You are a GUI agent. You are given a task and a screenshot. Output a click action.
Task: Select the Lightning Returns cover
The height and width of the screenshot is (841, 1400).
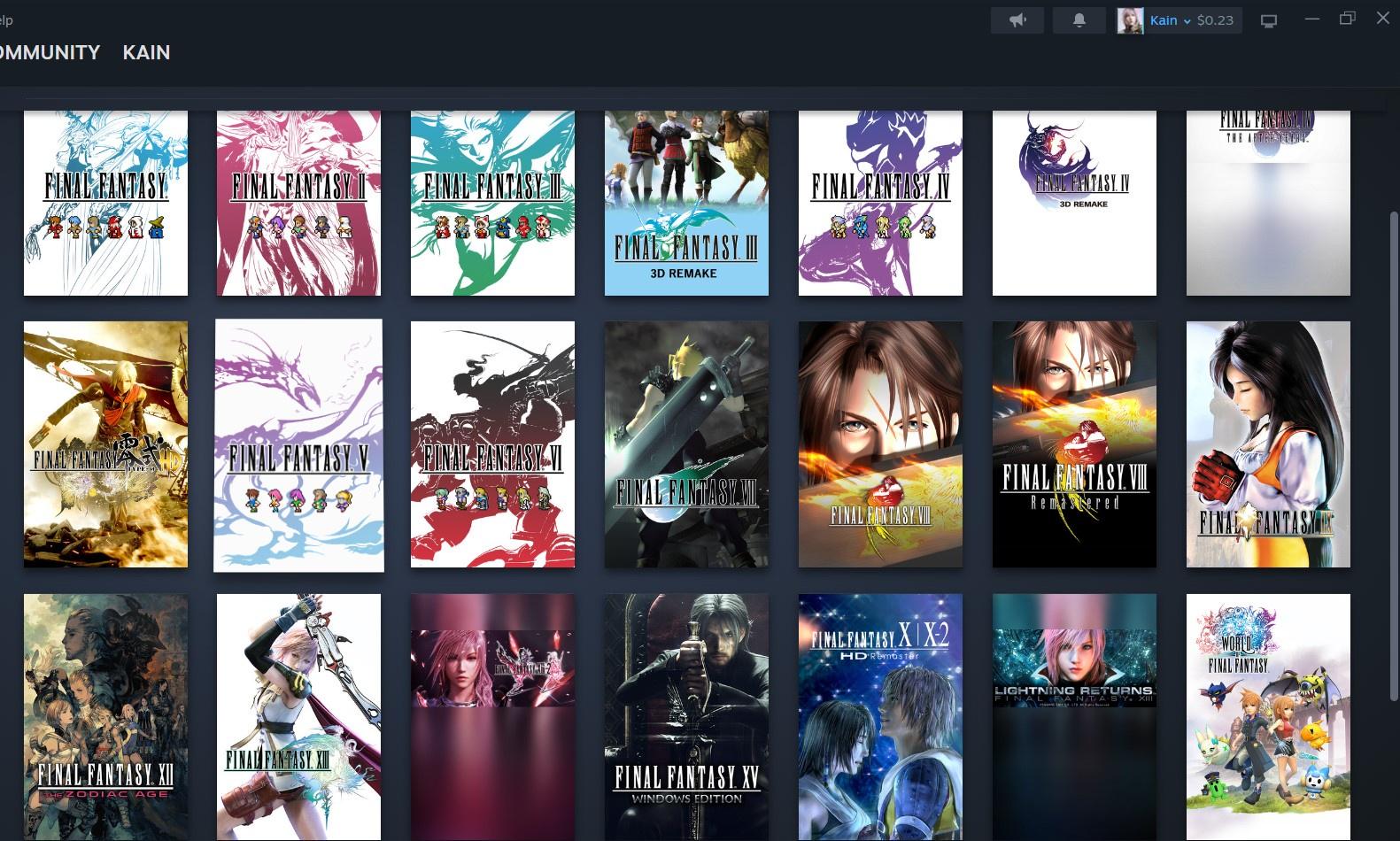(1074, 717)
